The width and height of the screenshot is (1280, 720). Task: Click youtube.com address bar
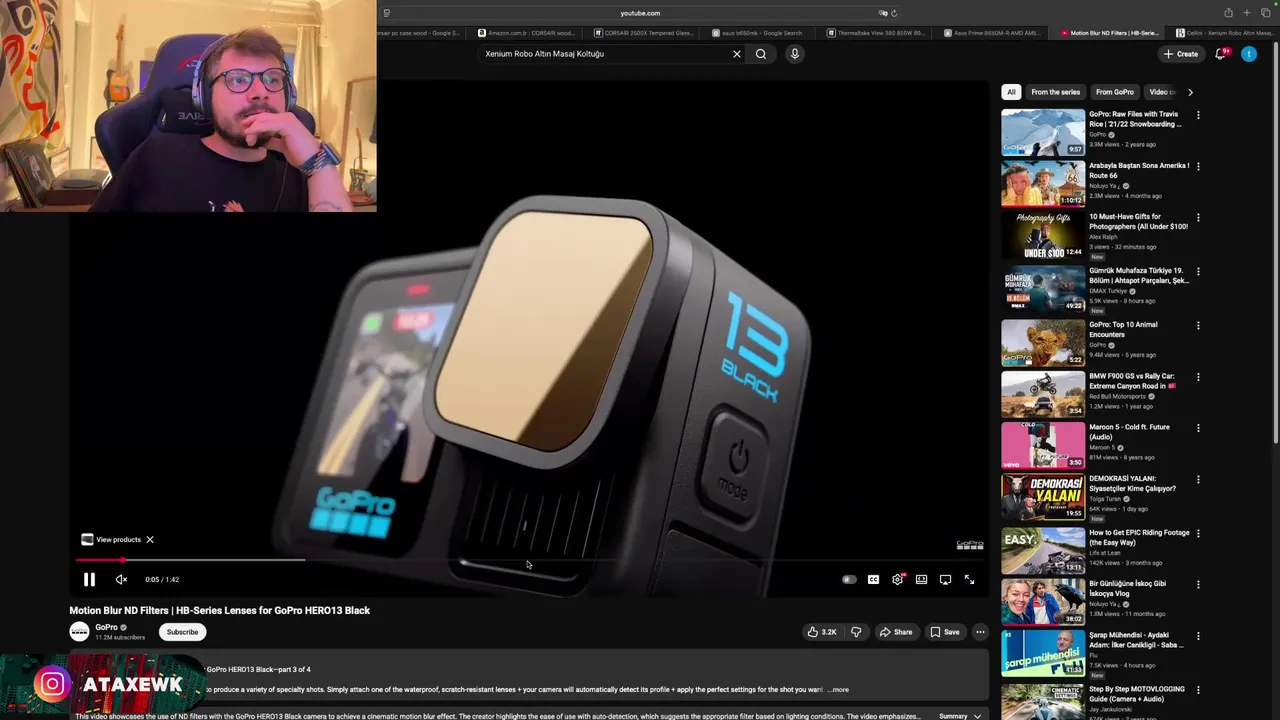[x=640, y=13]
